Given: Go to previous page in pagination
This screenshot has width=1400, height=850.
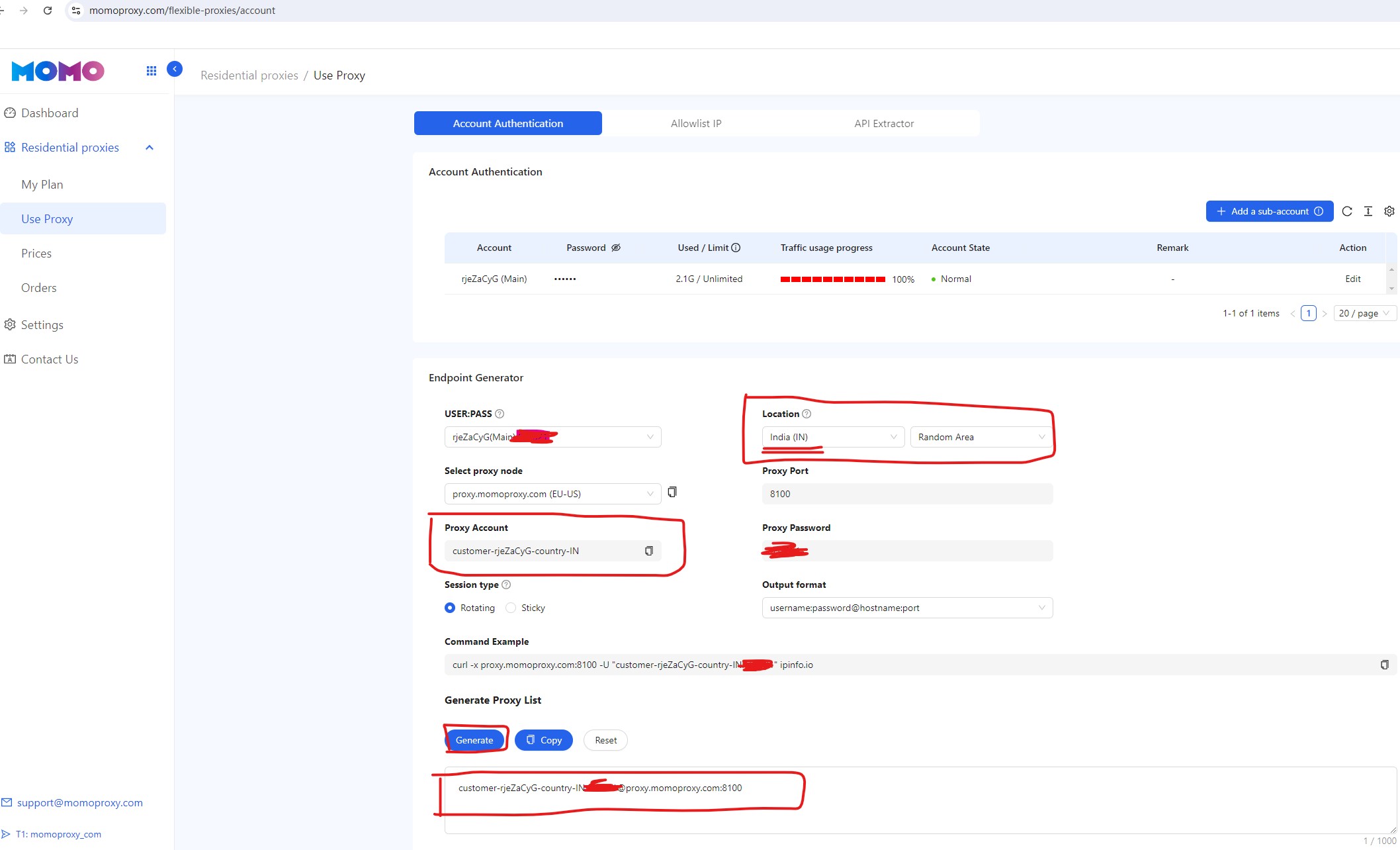Looking at the screenshot, I should 1292,314.
